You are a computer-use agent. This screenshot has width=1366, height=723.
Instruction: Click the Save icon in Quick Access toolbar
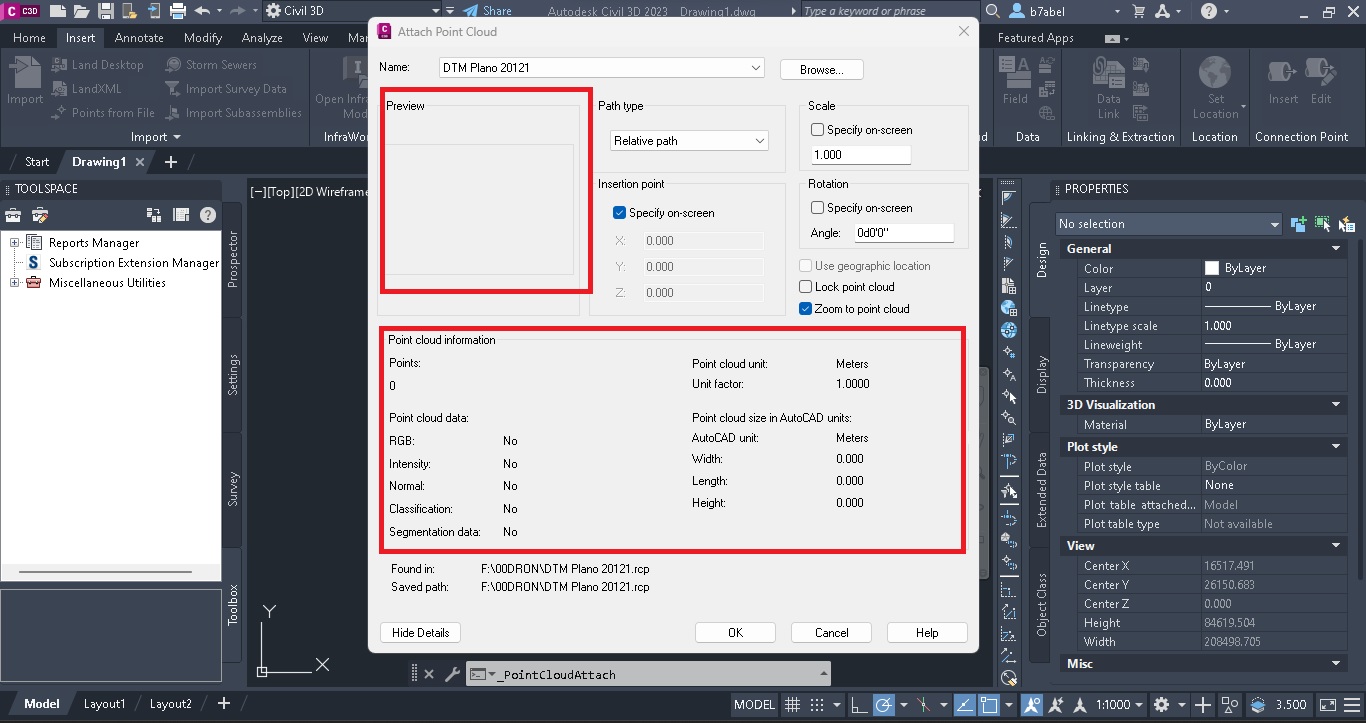coord(107,11)
